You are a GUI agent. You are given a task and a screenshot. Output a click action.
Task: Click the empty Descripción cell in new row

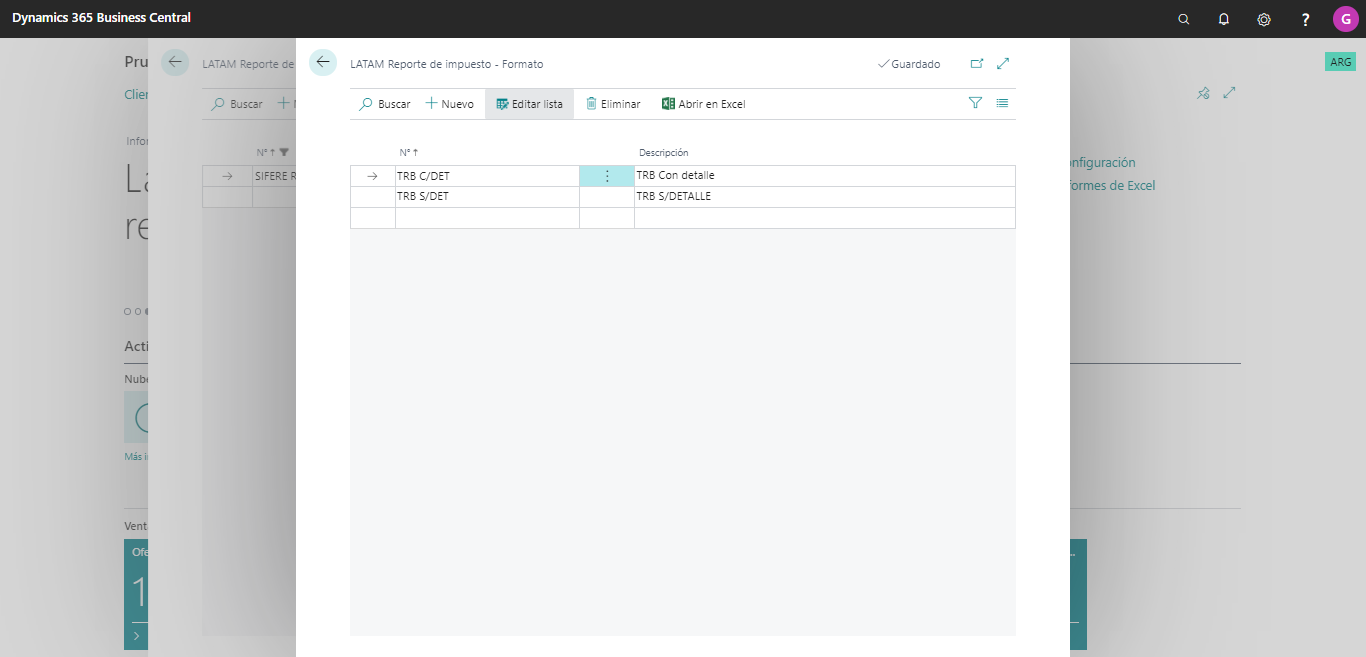coord(824,218)
